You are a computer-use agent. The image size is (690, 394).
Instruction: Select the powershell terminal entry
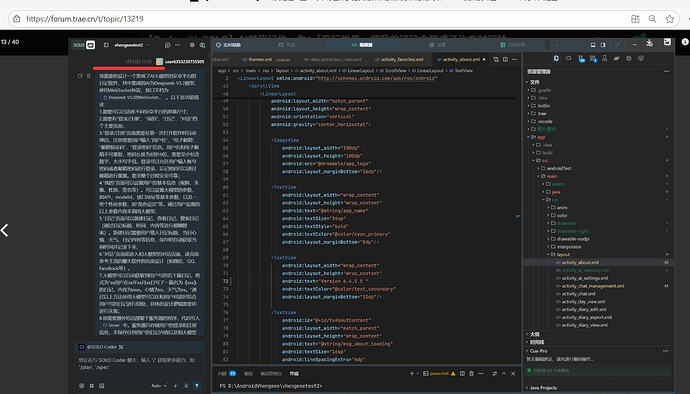(439, 373)
